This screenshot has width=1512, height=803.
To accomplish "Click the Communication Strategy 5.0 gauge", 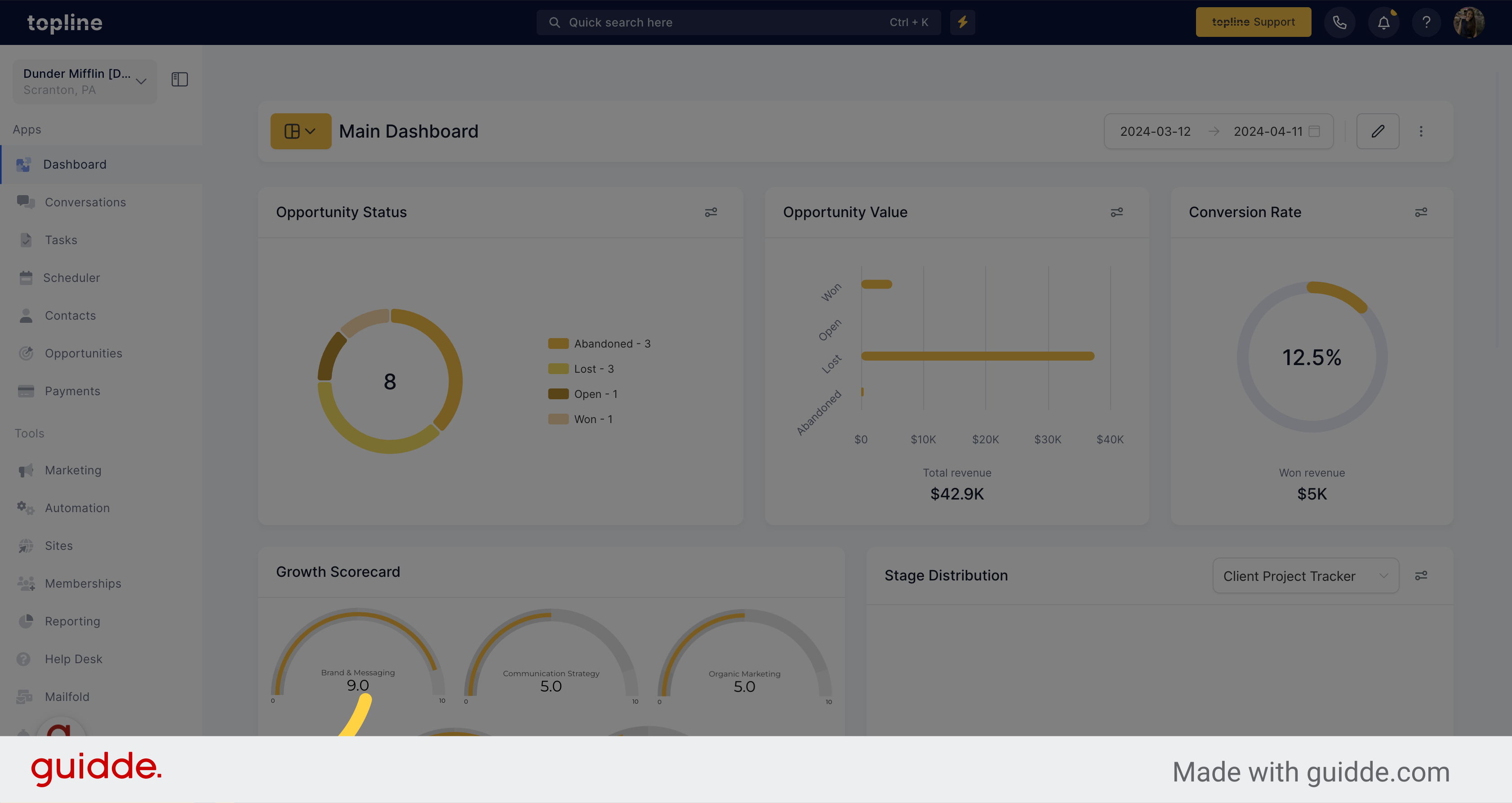I will point(551,657).
